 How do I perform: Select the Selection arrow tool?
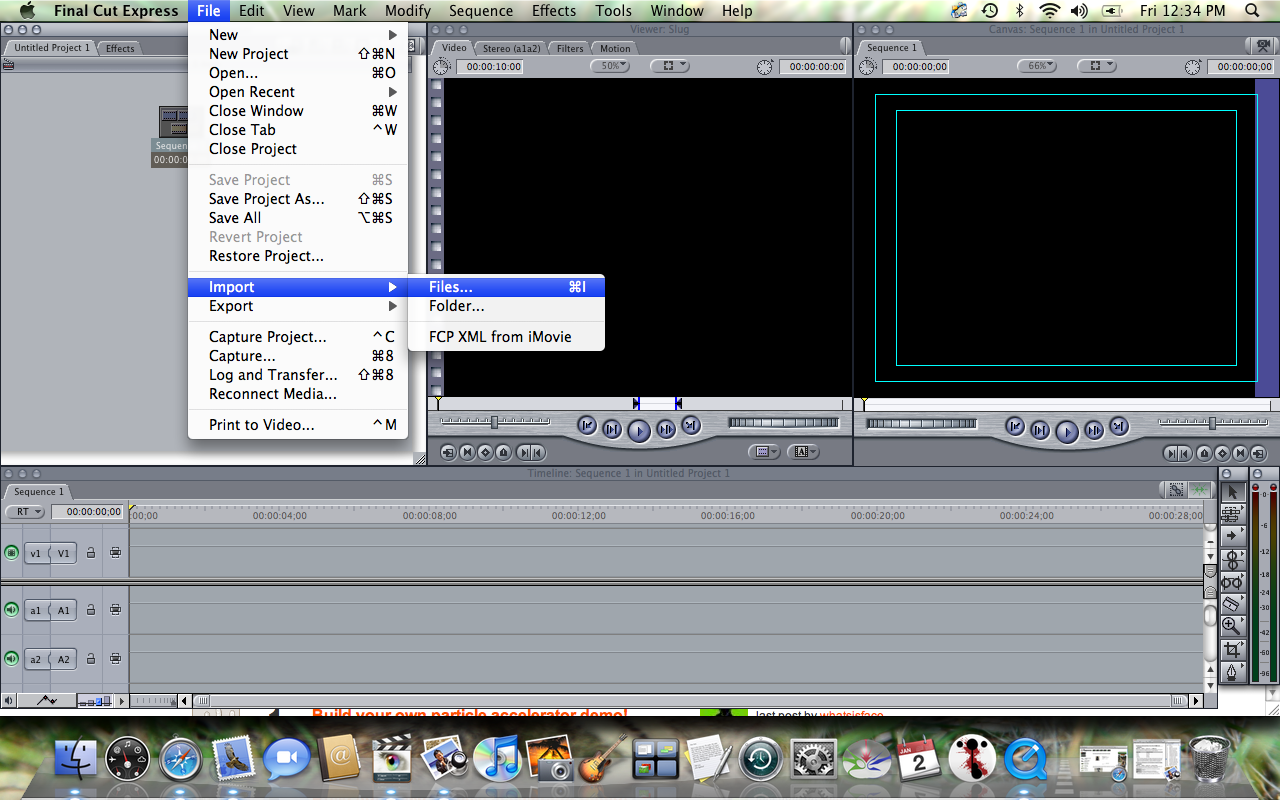1233,492
